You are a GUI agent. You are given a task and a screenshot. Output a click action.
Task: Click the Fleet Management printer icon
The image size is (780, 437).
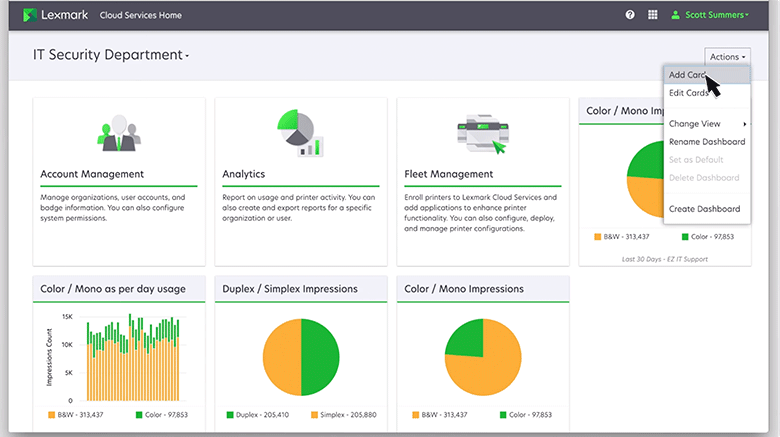point(482,132)
